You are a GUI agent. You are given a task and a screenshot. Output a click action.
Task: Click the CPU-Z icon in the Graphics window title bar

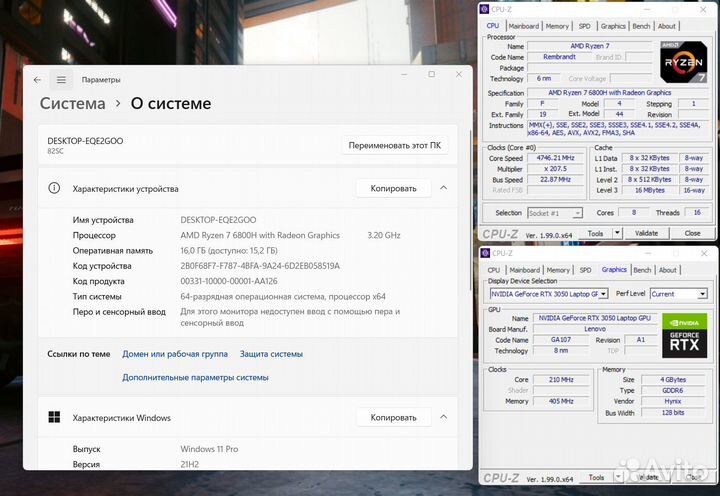(485, 253)
